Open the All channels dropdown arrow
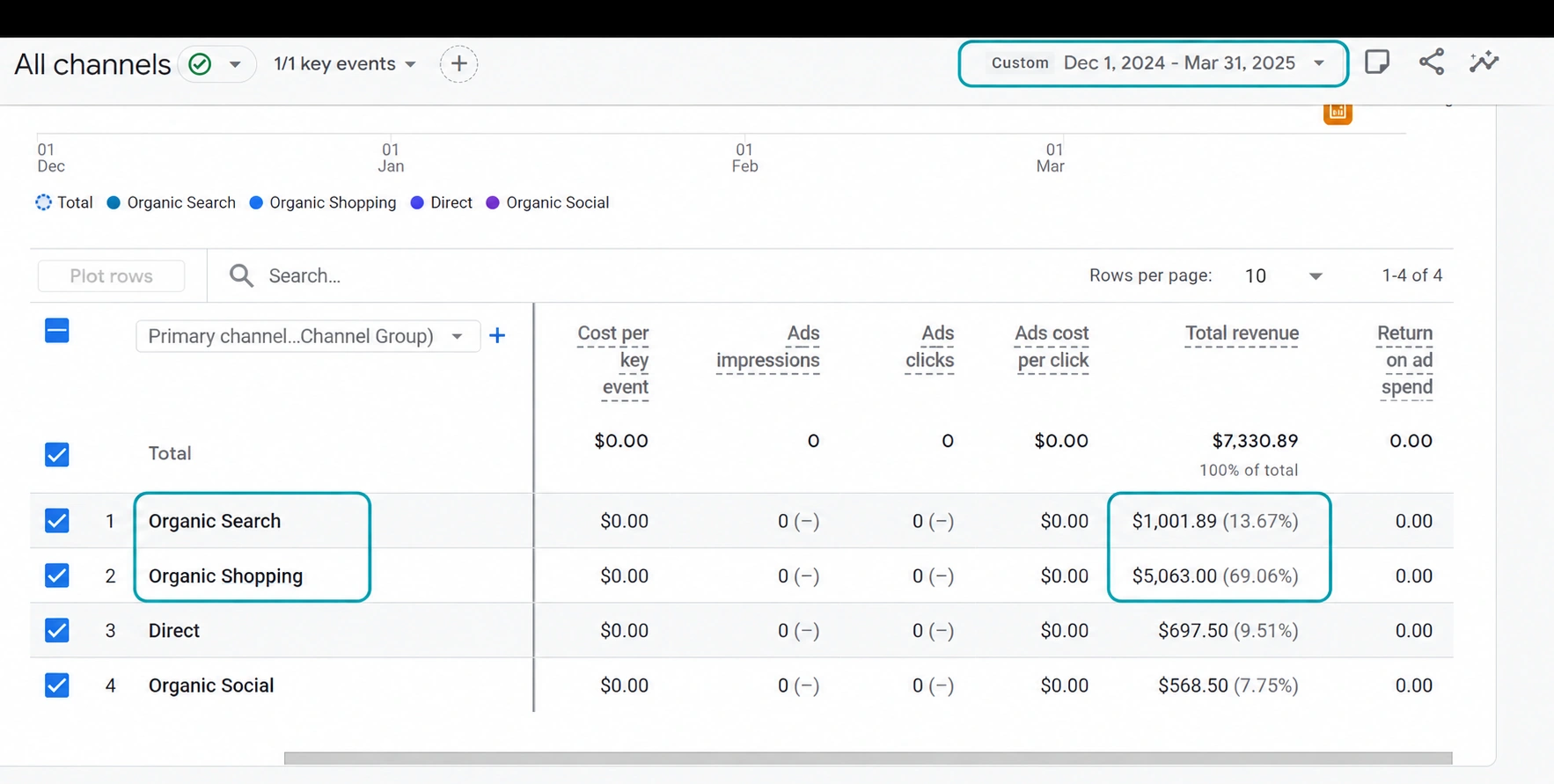Screen dimensions: 1554x784 (x=235, y=64)
